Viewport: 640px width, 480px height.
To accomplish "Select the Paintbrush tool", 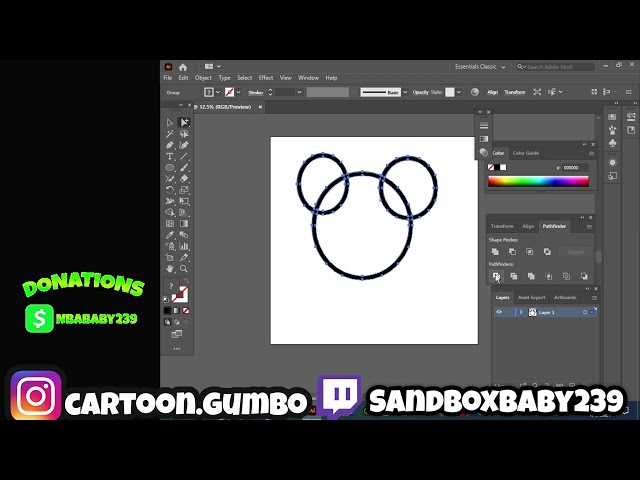I will tap(184, 167).
